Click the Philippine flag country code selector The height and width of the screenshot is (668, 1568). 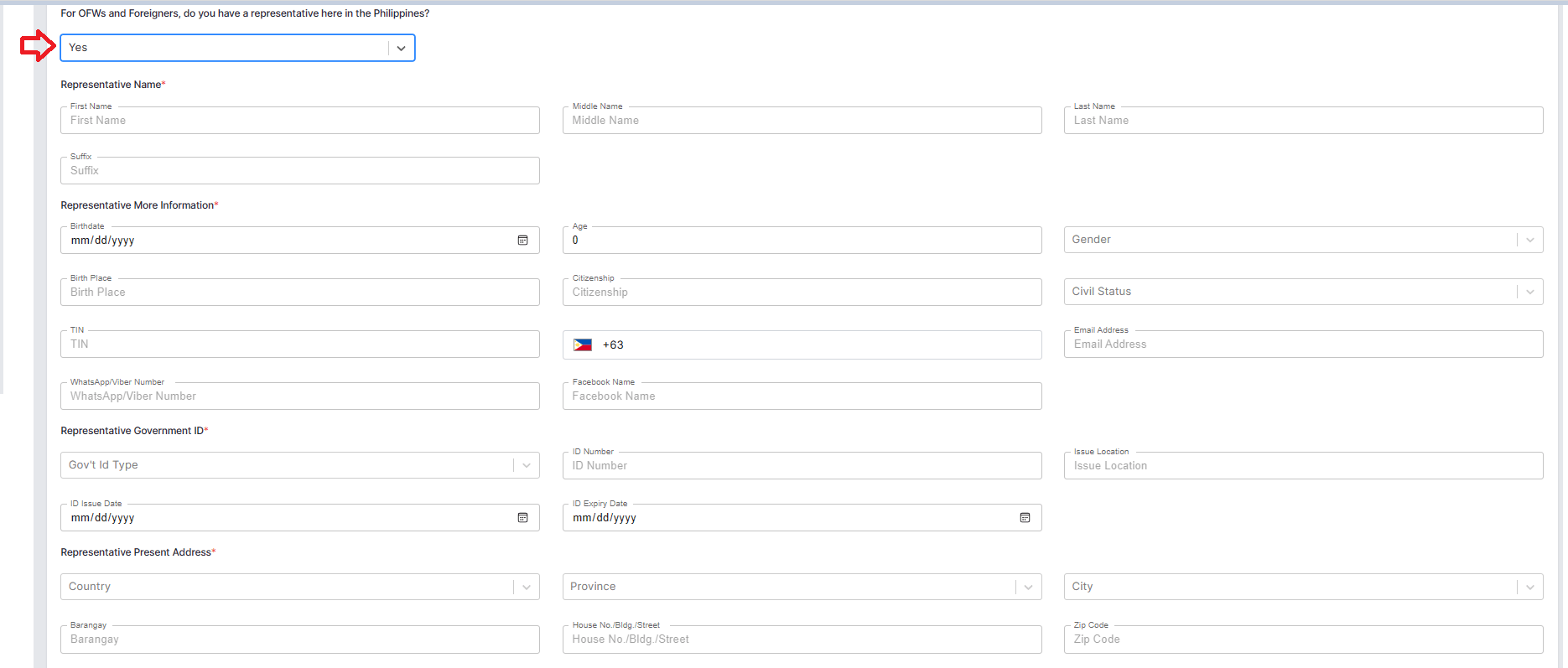(583, 344)
